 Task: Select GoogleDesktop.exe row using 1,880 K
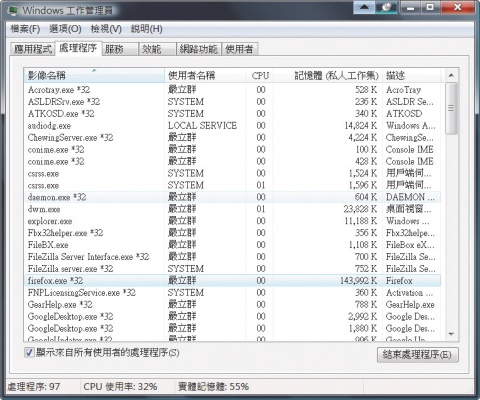click(233, 328)
